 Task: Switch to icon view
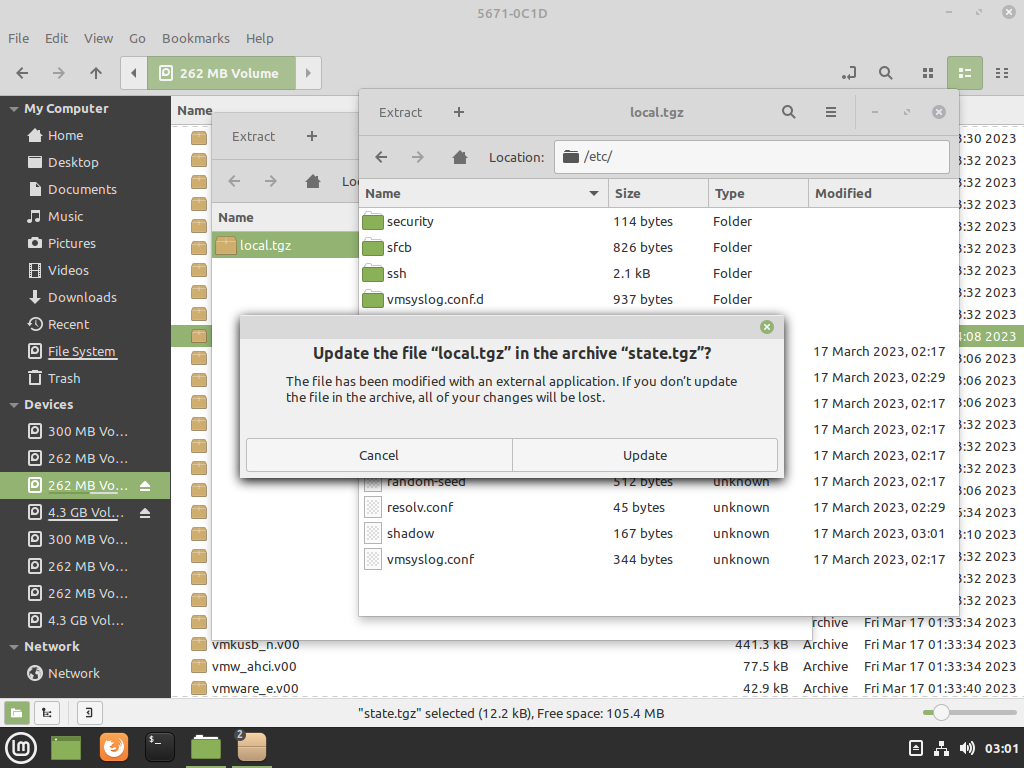coord(928,73)
